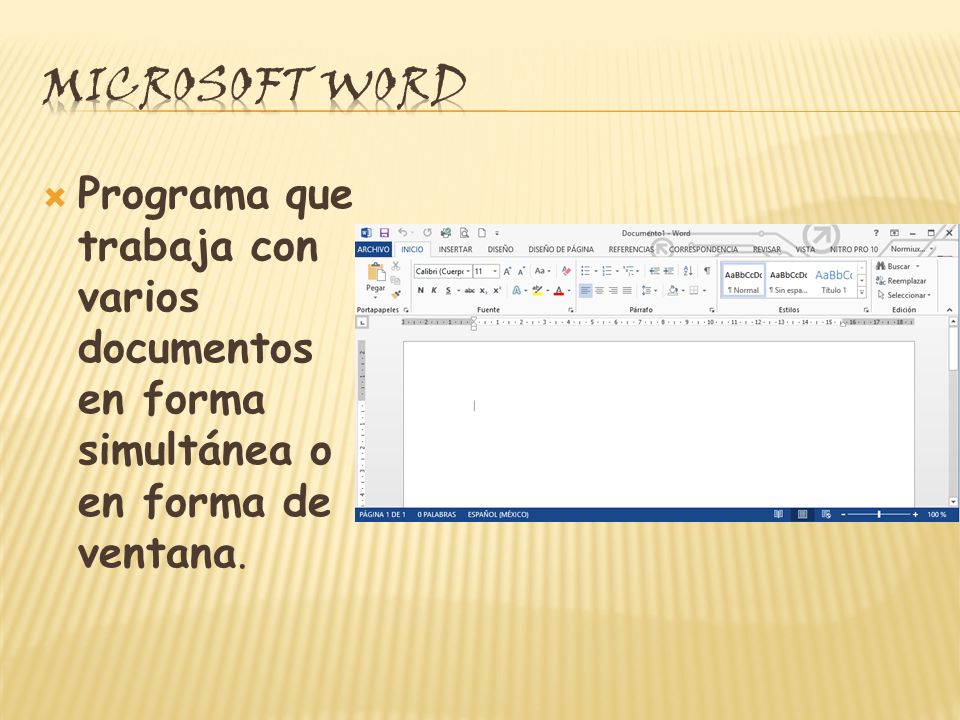Image resolution: width=960 pixels, height=720 pixels.
Task: Apply superscript x² formatting
Action: point(497,291)
